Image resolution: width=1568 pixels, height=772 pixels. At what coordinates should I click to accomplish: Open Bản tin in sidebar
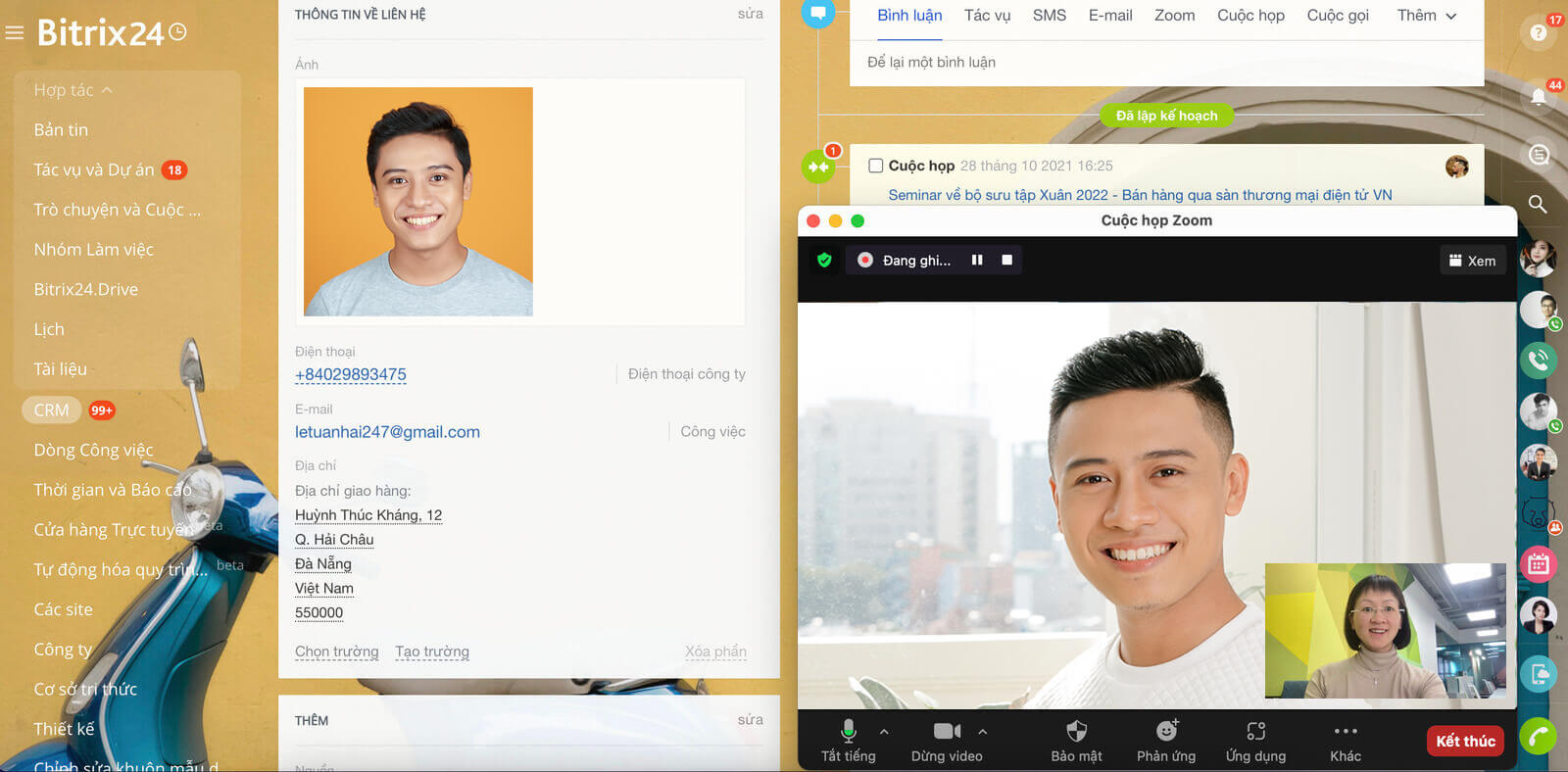(x=61, y=130)
